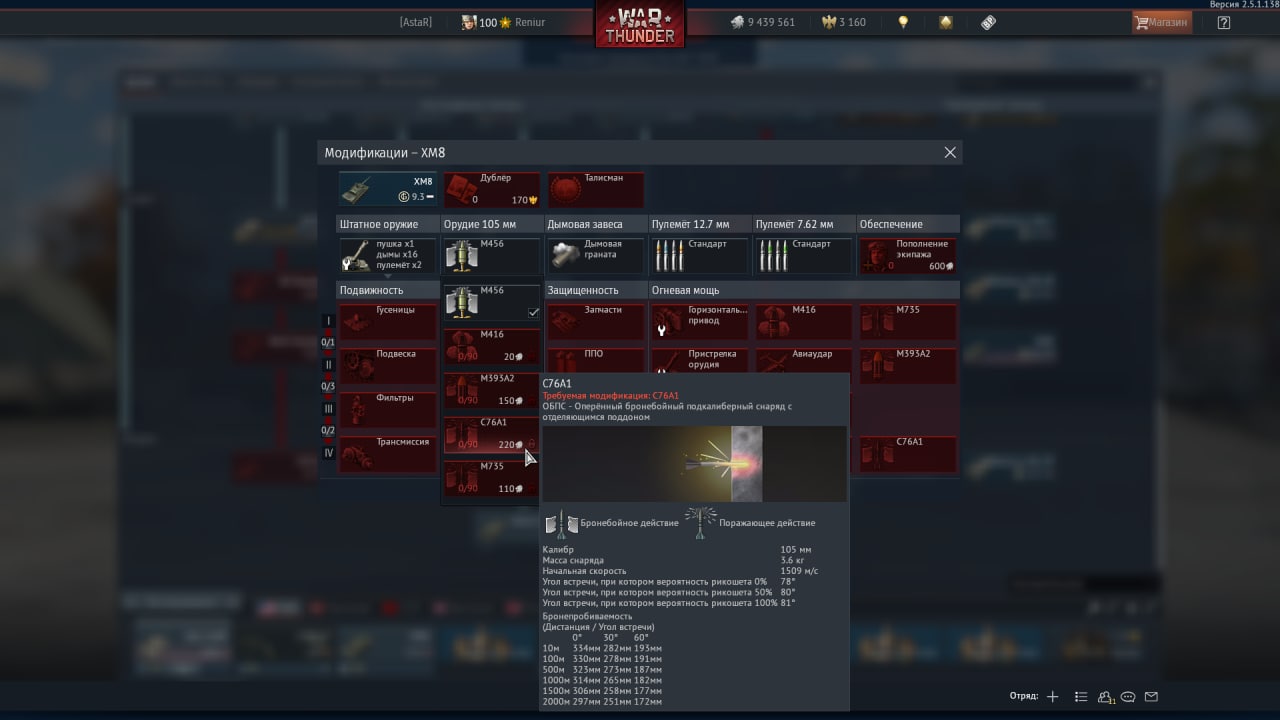This screenshot has width=1280, height=720.
Task: Open the mail envelope icon
Action: (x=1151, y=696)
